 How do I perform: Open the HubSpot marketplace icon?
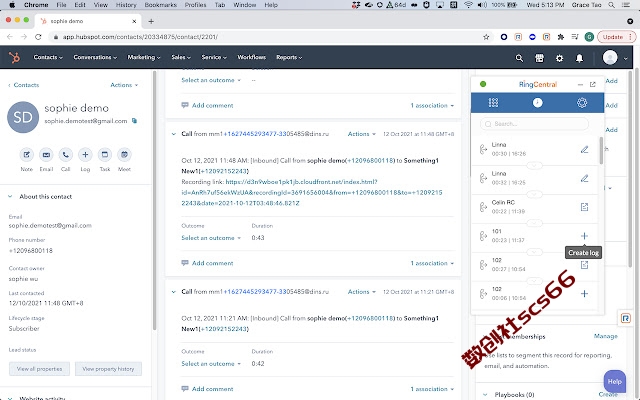coord(539,58)
